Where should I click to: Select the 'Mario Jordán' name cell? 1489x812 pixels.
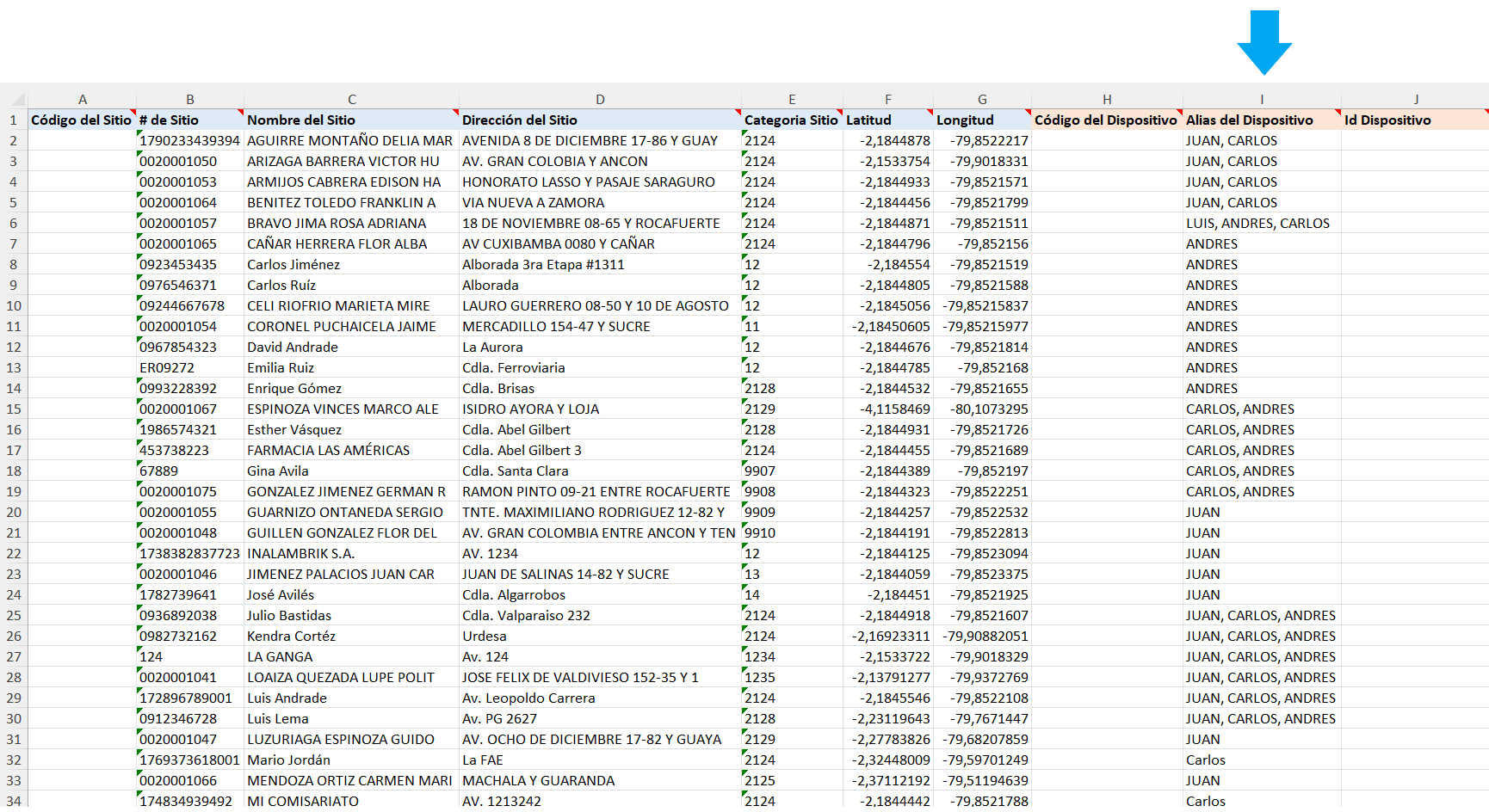tap(352, 760)
